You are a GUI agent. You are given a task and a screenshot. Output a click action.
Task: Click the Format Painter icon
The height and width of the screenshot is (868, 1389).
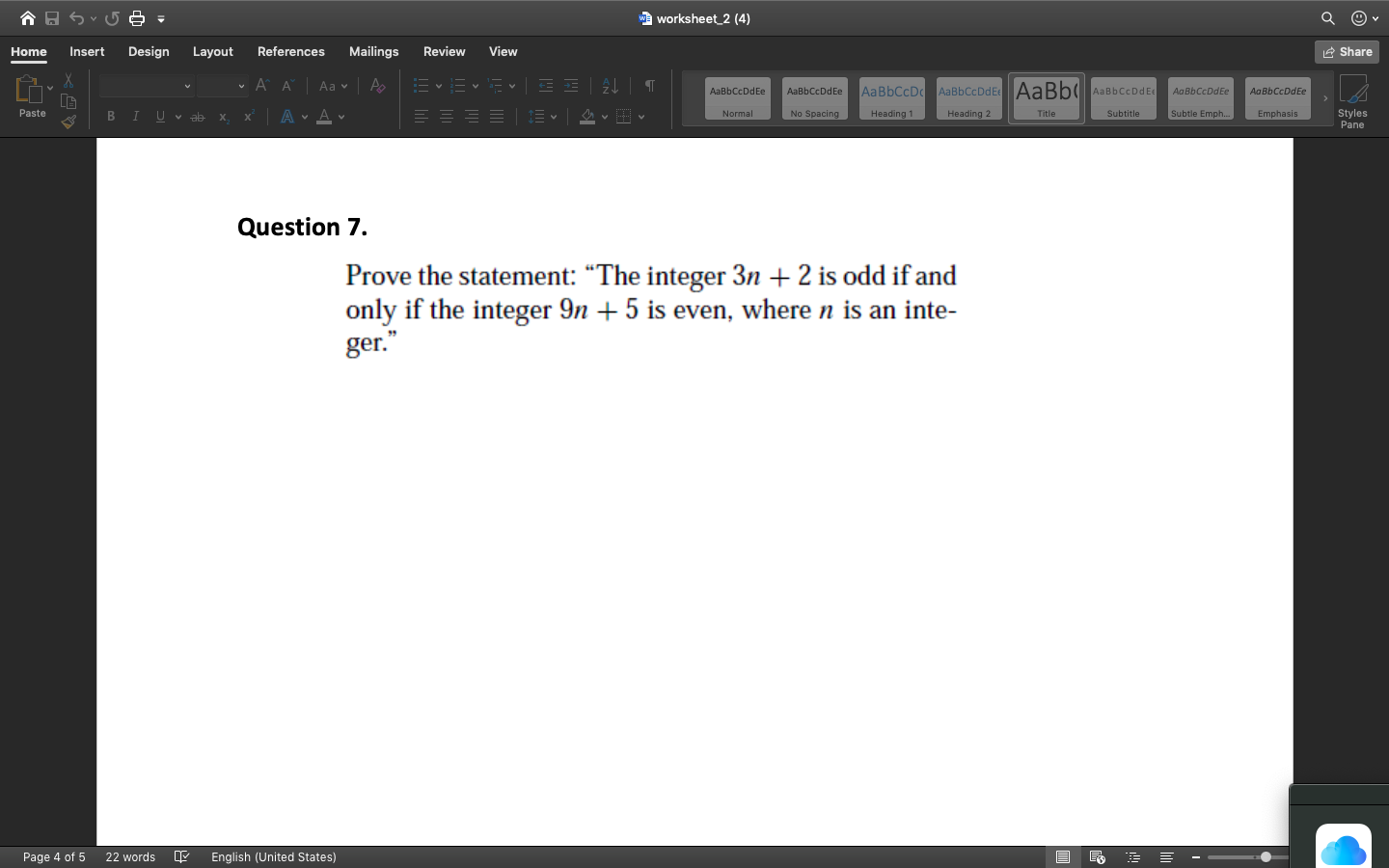[x=68, y=122]
